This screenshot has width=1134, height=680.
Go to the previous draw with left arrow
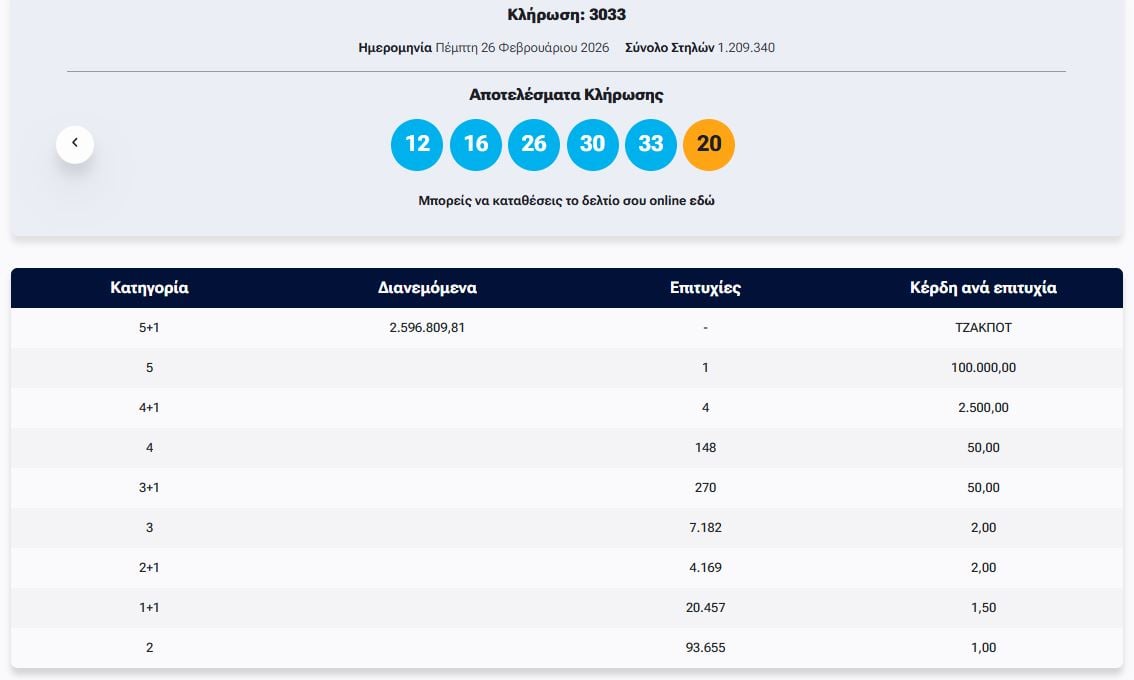click(75, 144)
